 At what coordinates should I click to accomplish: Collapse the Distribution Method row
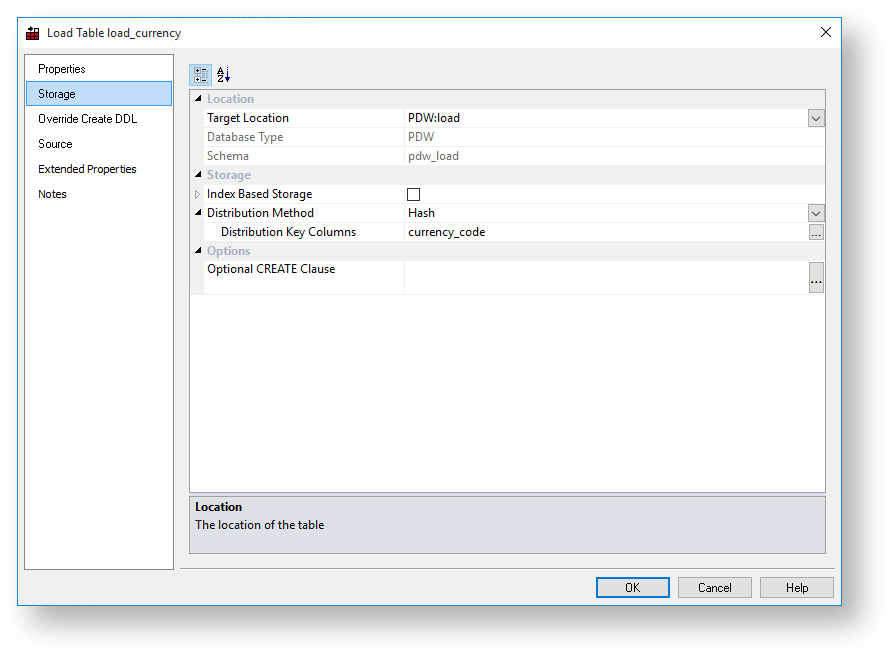[198, 212]
